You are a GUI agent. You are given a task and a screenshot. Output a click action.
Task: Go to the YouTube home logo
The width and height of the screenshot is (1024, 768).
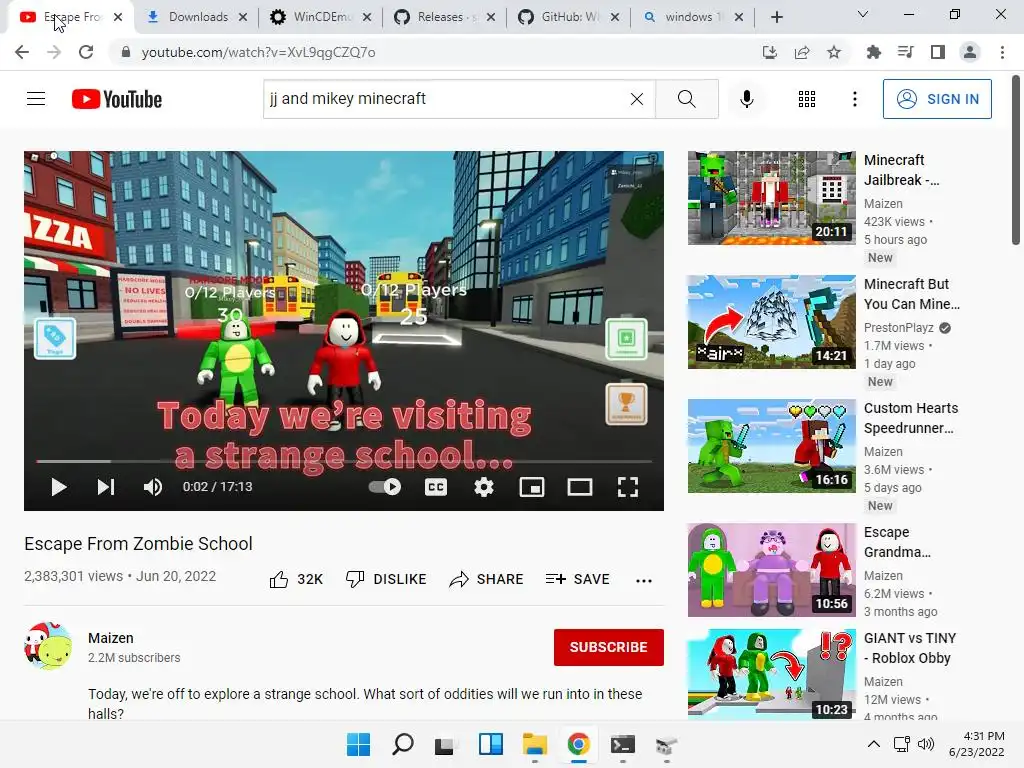pyautogui.click(x=117, y=99)
